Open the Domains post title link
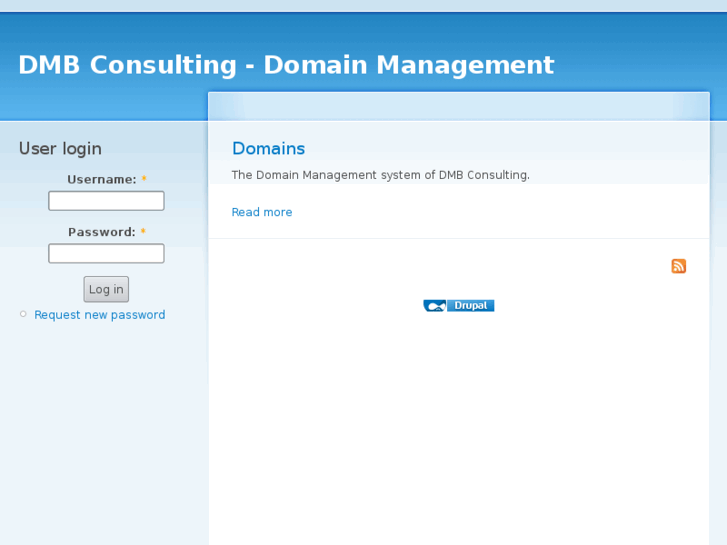 pyautogui.click(x=268, y=149)
